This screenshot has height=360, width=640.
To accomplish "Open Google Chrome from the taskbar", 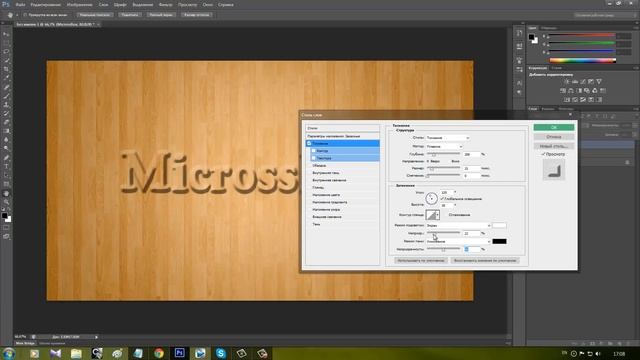I will point(159,353).
